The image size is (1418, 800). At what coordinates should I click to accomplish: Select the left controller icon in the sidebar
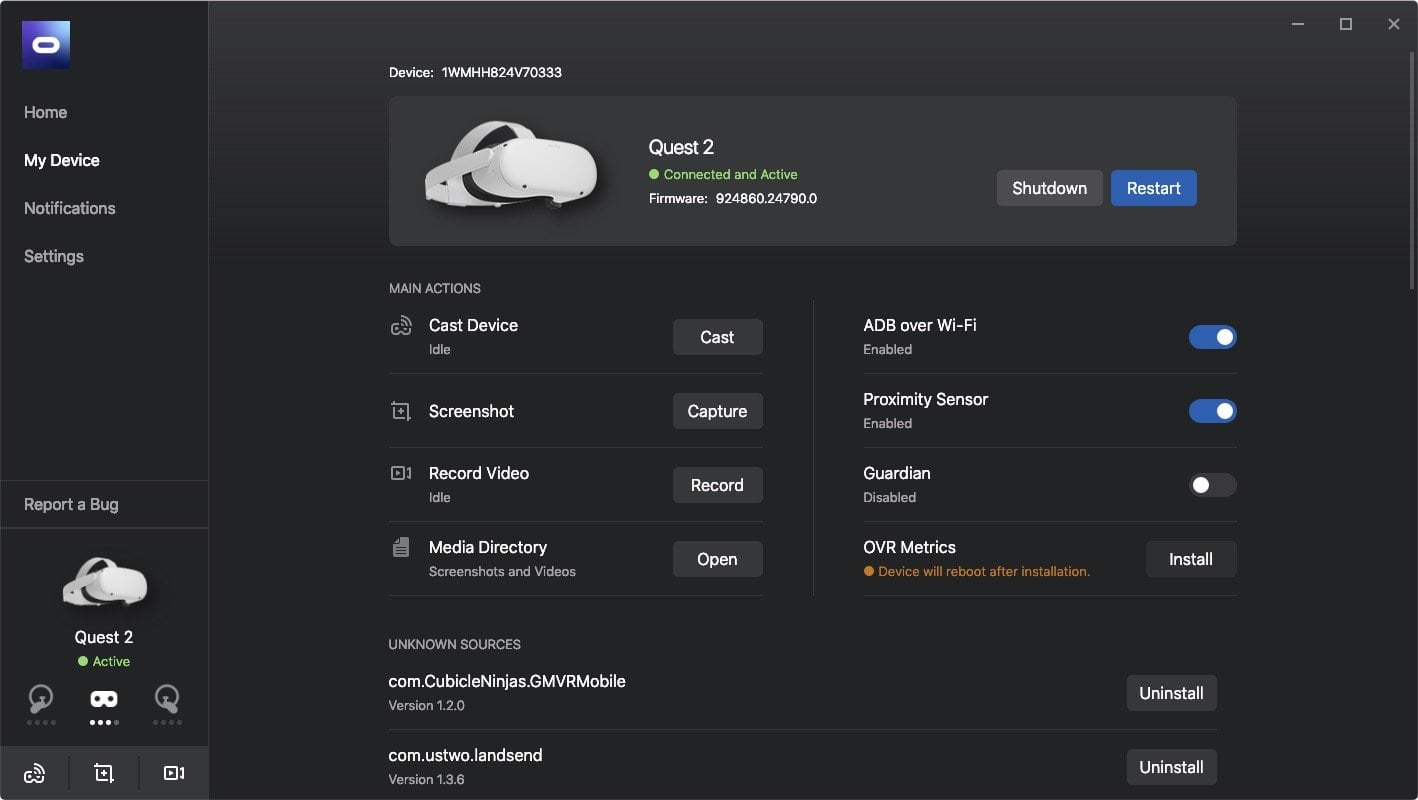(x=41, y=698)
